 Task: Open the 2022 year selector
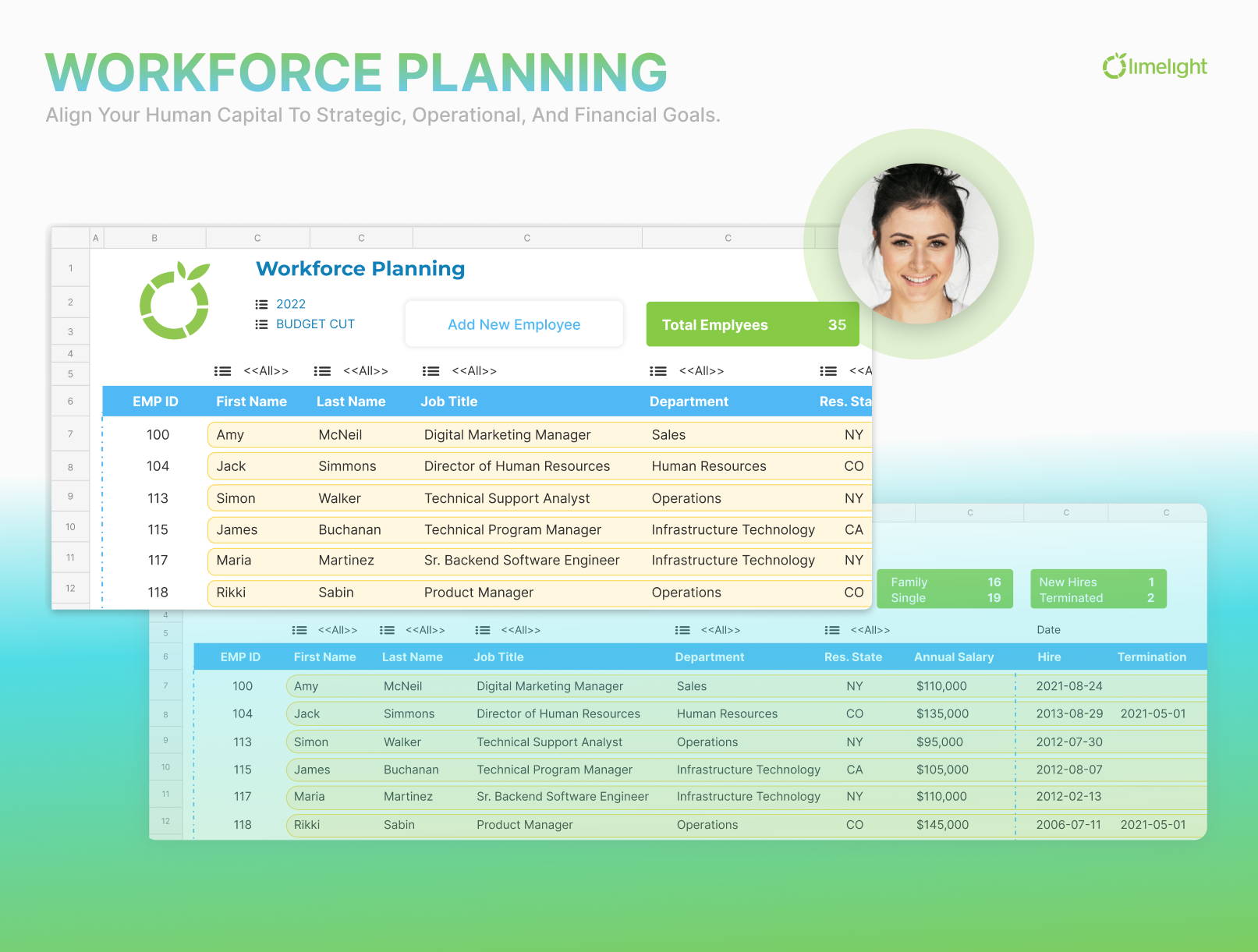click(x=291, y=304)
